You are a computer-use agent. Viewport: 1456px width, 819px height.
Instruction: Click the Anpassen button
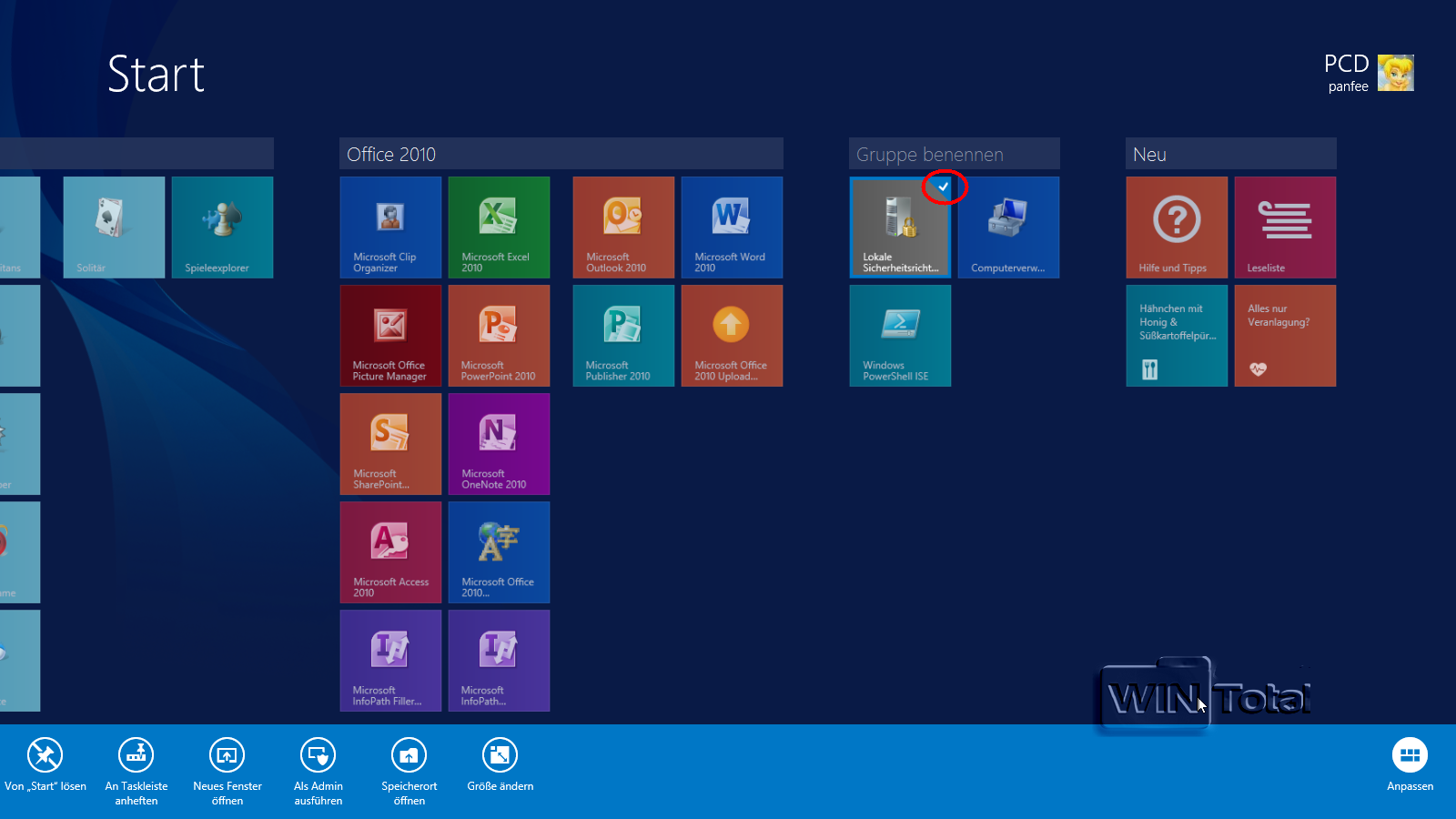pyautogui.click(x=1410, y=764)
